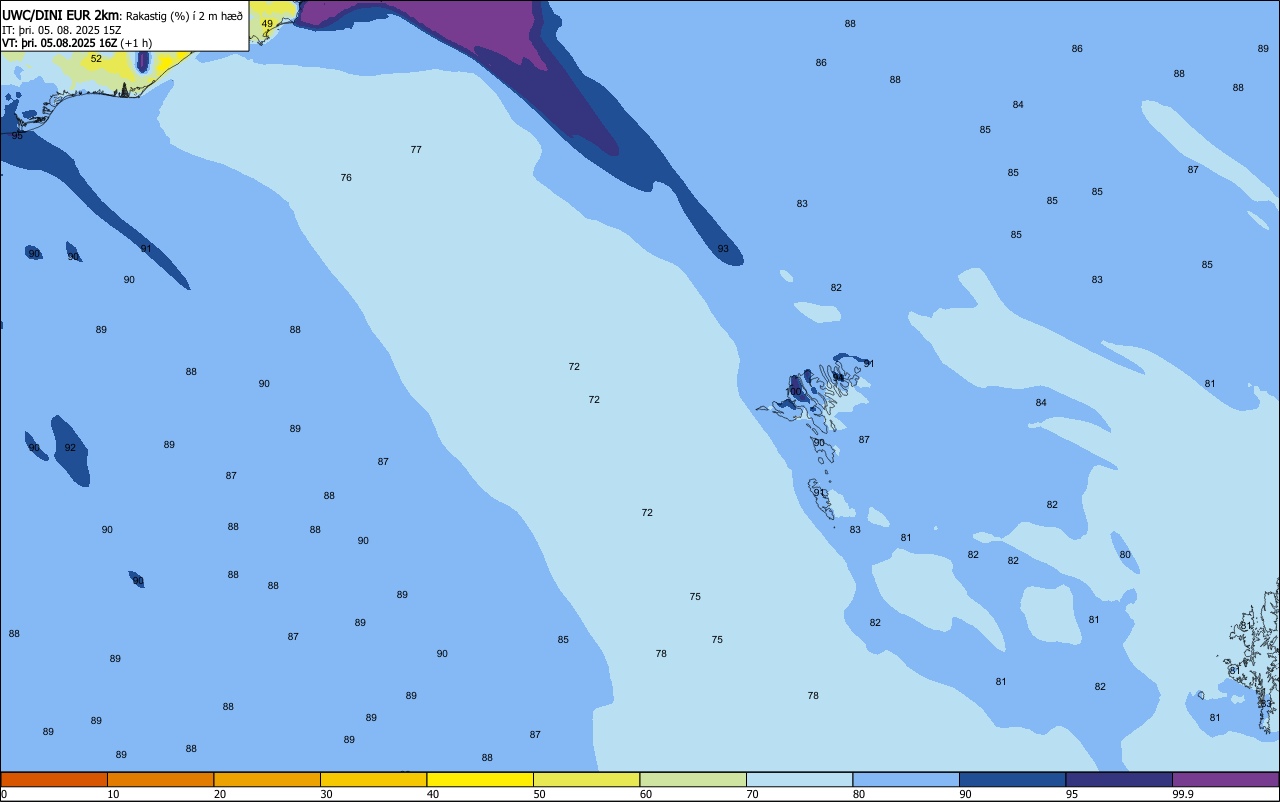Select the purple above-99.9 legend segment

pos(1225,779)
